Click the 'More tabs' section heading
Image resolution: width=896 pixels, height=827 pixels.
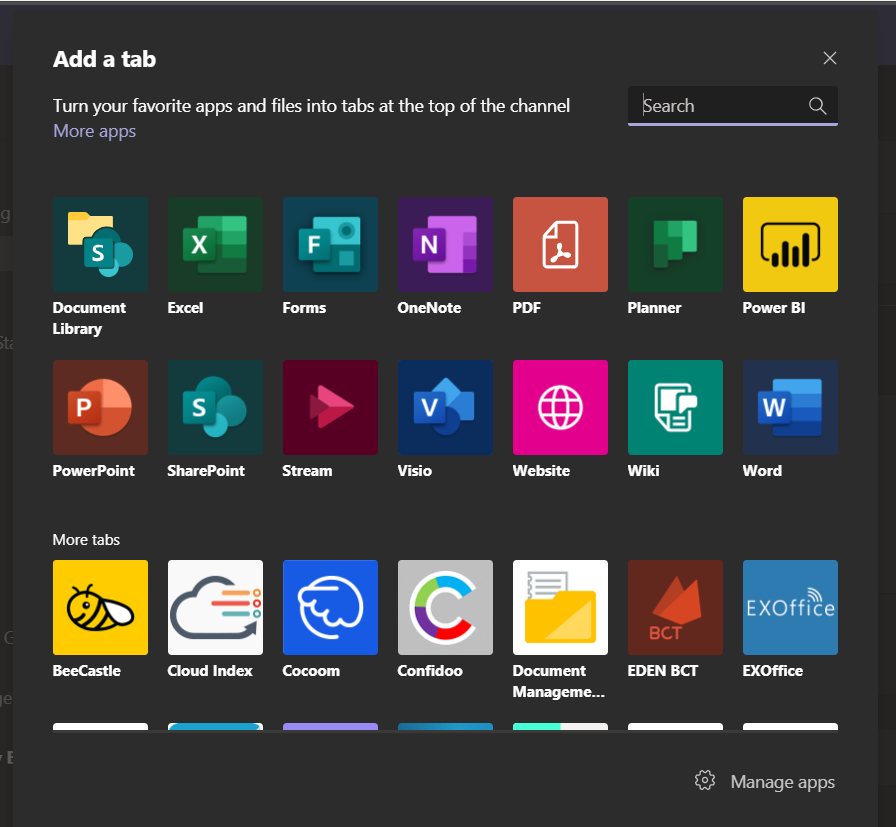[x=86, y=540]
